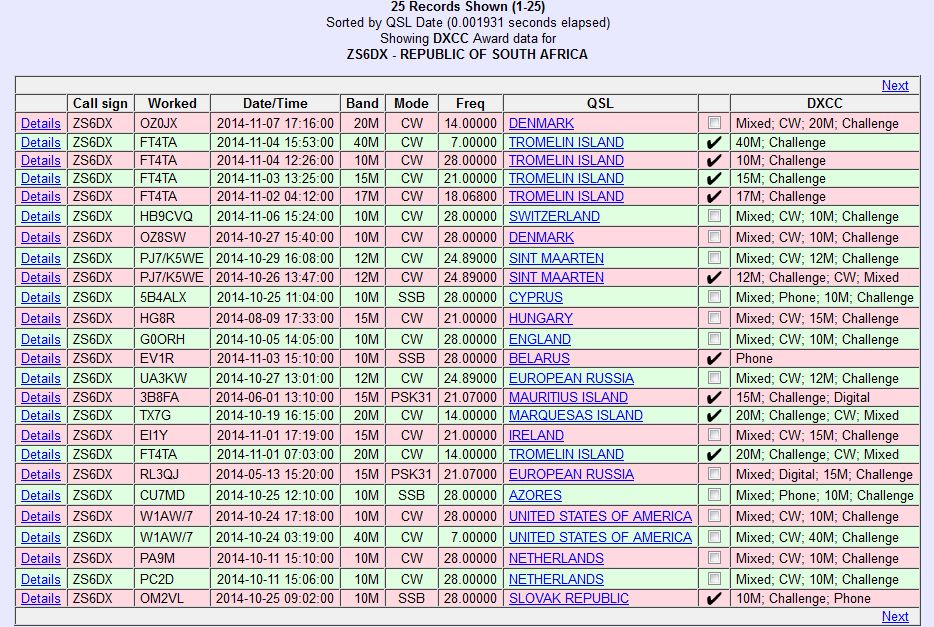
Task: Go to Next page via the top link
Action: click(895, 86)
